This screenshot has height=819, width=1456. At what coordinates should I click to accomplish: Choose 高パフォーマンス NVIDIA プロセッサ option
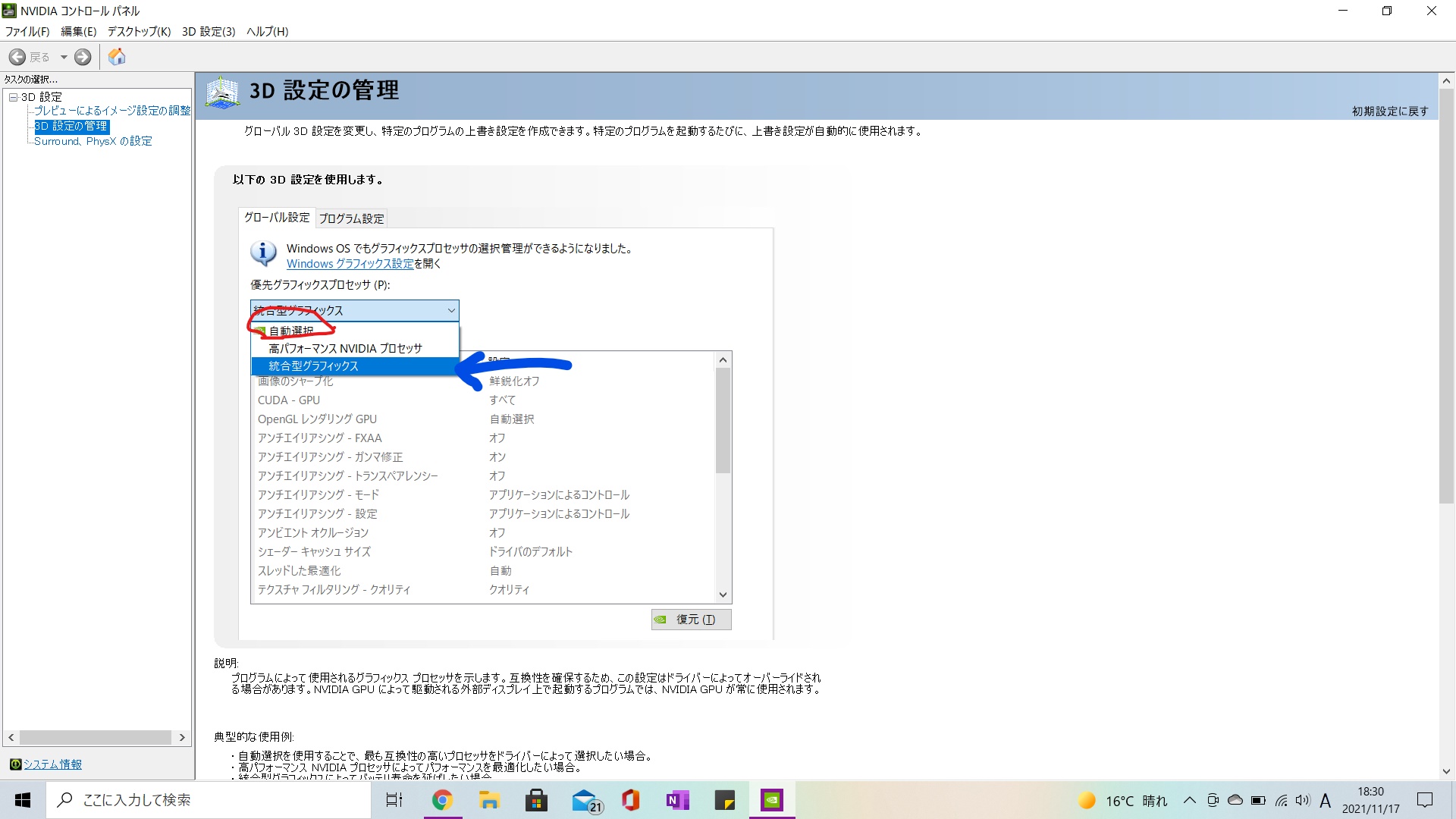tap(355, 349)
